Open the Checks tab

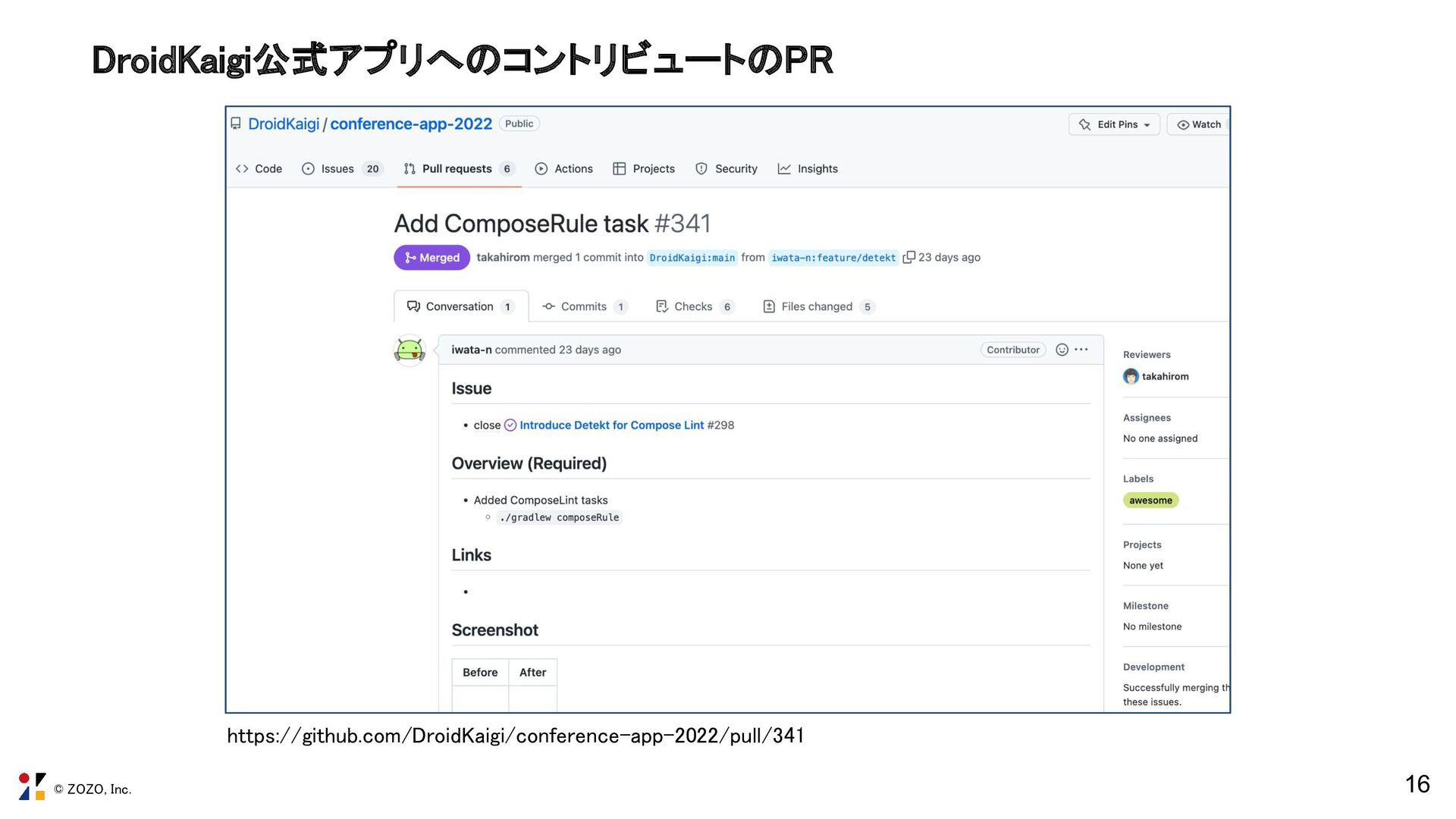(692, 306)
